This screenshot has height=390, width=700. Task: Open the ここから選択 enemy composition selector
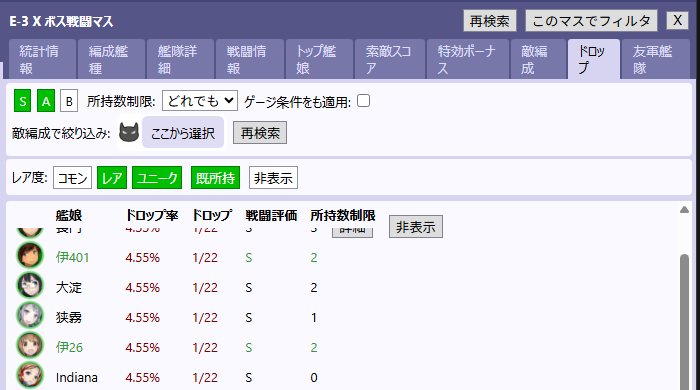coord(183,133)
